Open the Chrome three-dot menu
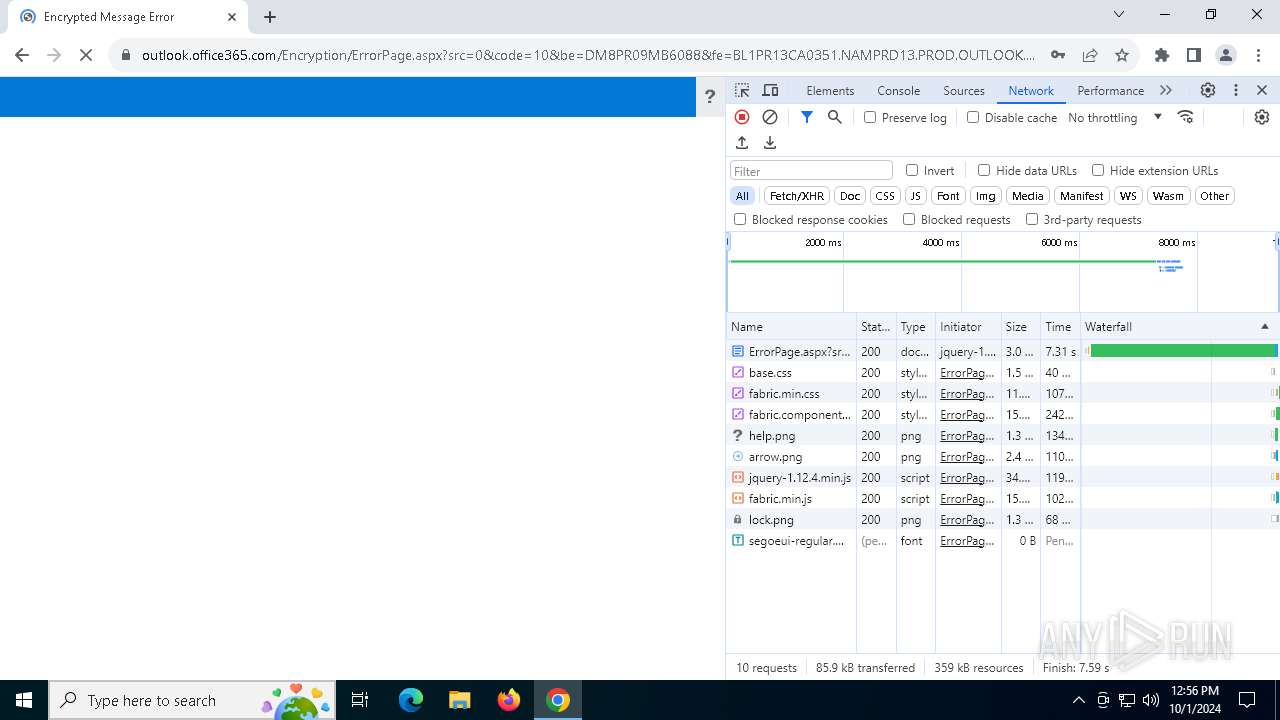Viewport: 1280px width, 720px height. (1258, 55)
